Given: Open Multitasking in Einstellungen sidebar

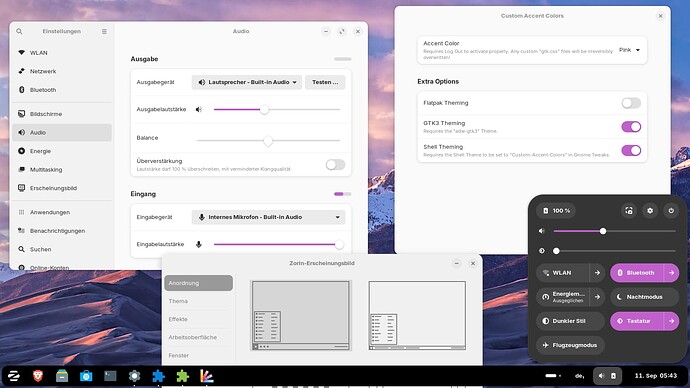Looking at the screenshot, I should (62, 169).
